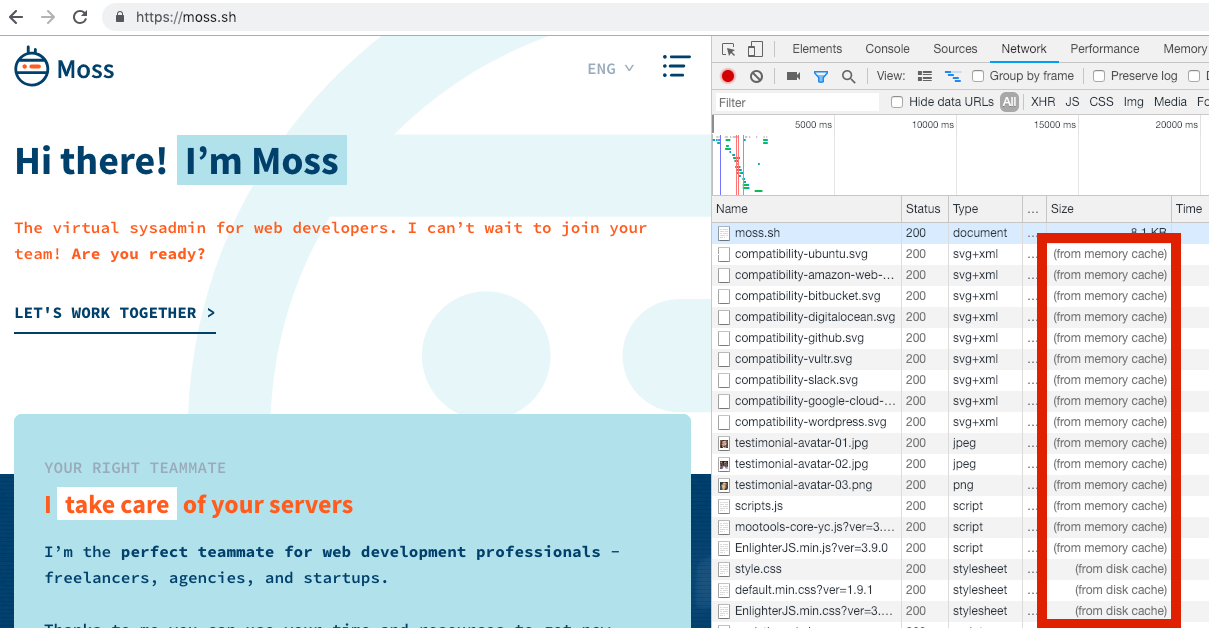Click the network timeline overview graph
This screenshot has width=1209, height=628.
tap(960, 155)
